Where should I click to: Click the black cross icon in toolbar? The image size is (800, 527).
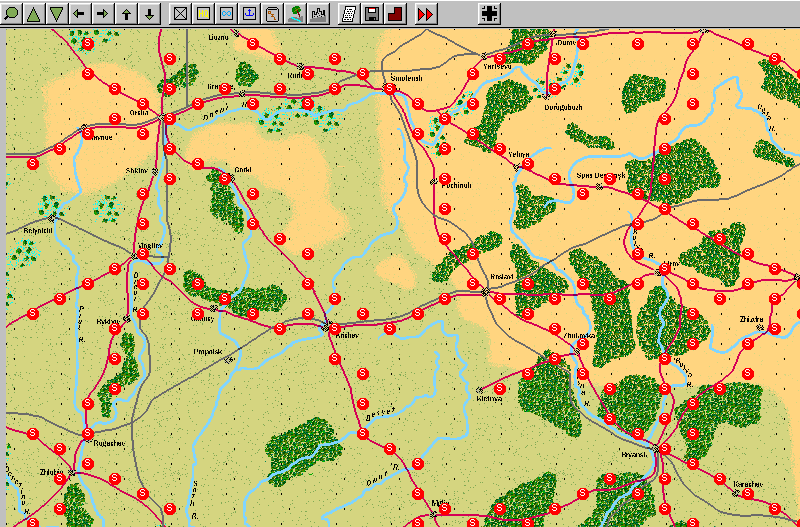click(489, 14)
